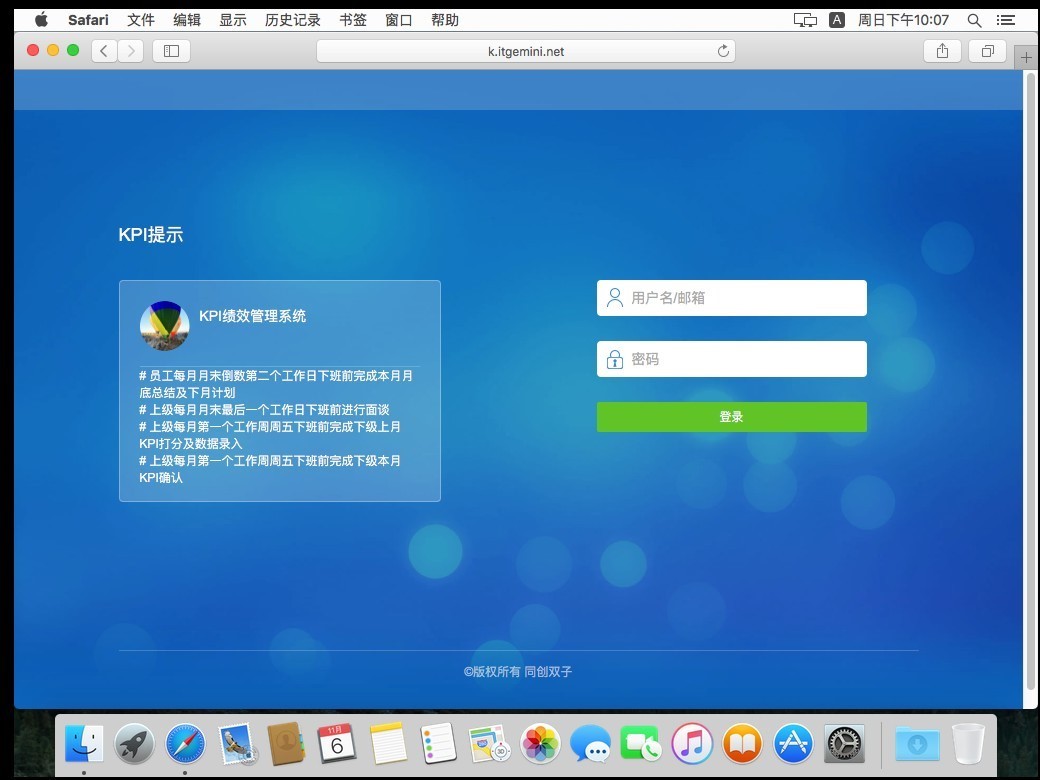Go back with the left arrow button
1040x780 pixels.
(104, 51)
